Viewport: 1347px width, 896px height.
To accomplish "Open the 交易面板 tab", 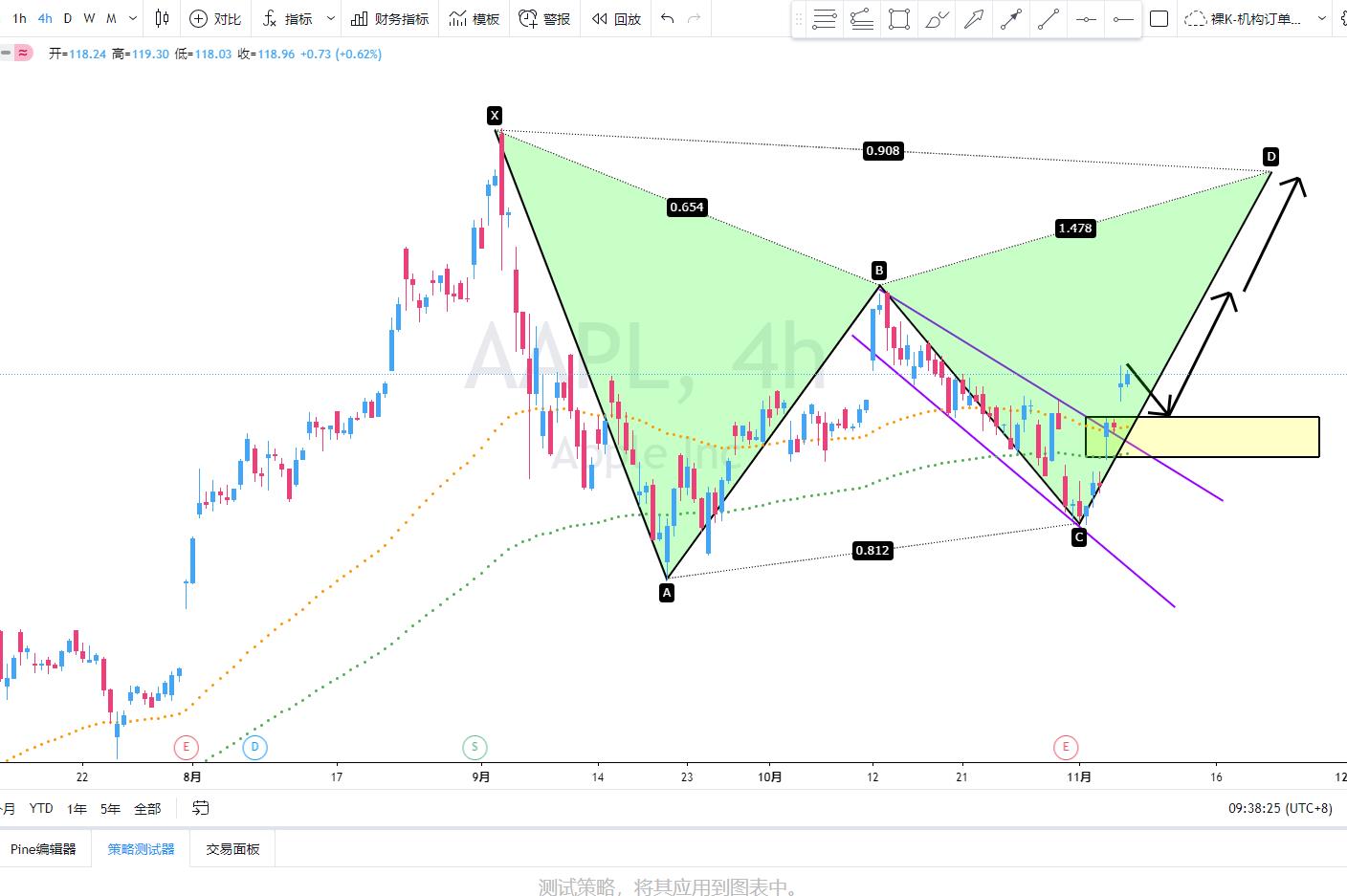I will 232,848.
